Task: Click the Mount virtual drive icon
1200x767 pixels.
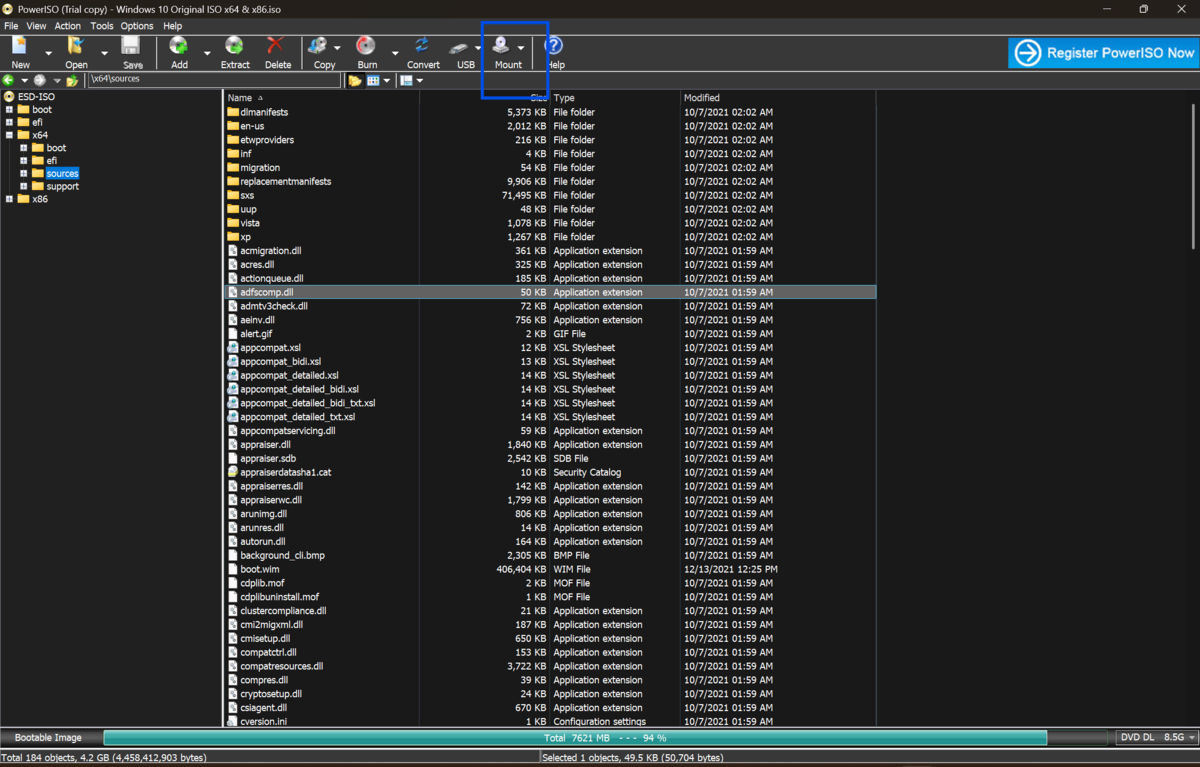Action: [x=502, y=46]
